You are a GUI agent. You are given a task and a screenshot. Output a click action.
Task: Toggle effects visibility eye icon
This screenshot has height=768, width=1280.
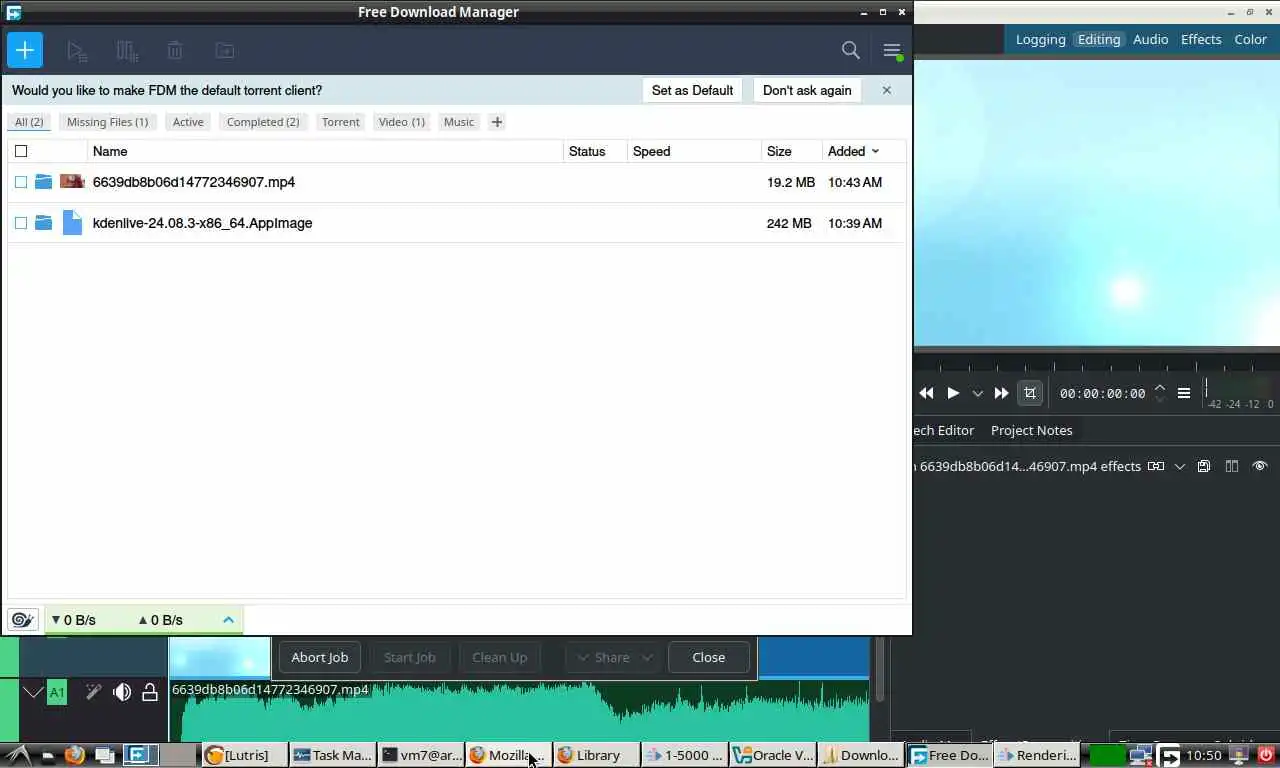[1260, 466]
